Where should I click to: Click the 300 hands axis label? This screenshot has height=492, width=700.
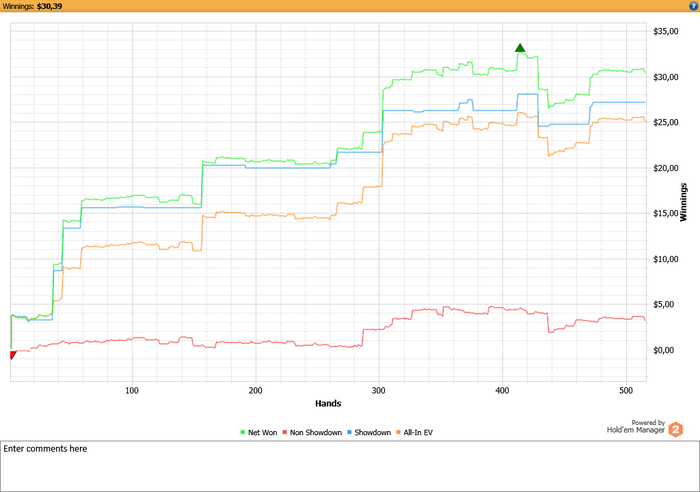click(x=379, y=391)
